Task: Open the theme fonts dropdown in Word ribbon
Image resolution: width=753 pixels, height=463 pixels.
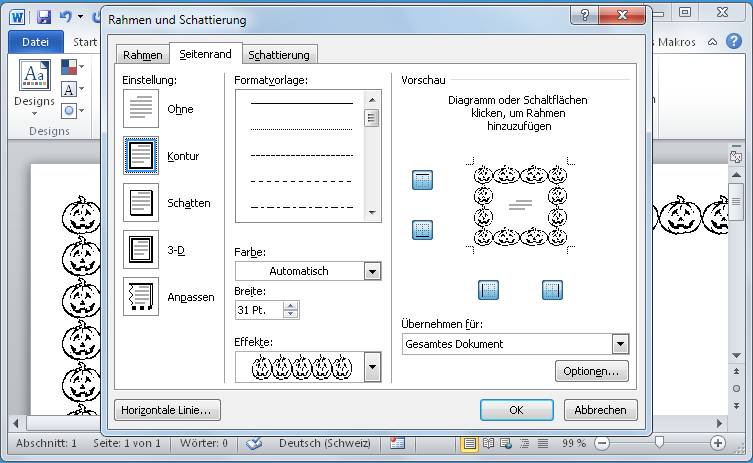Action: point(73,89)
